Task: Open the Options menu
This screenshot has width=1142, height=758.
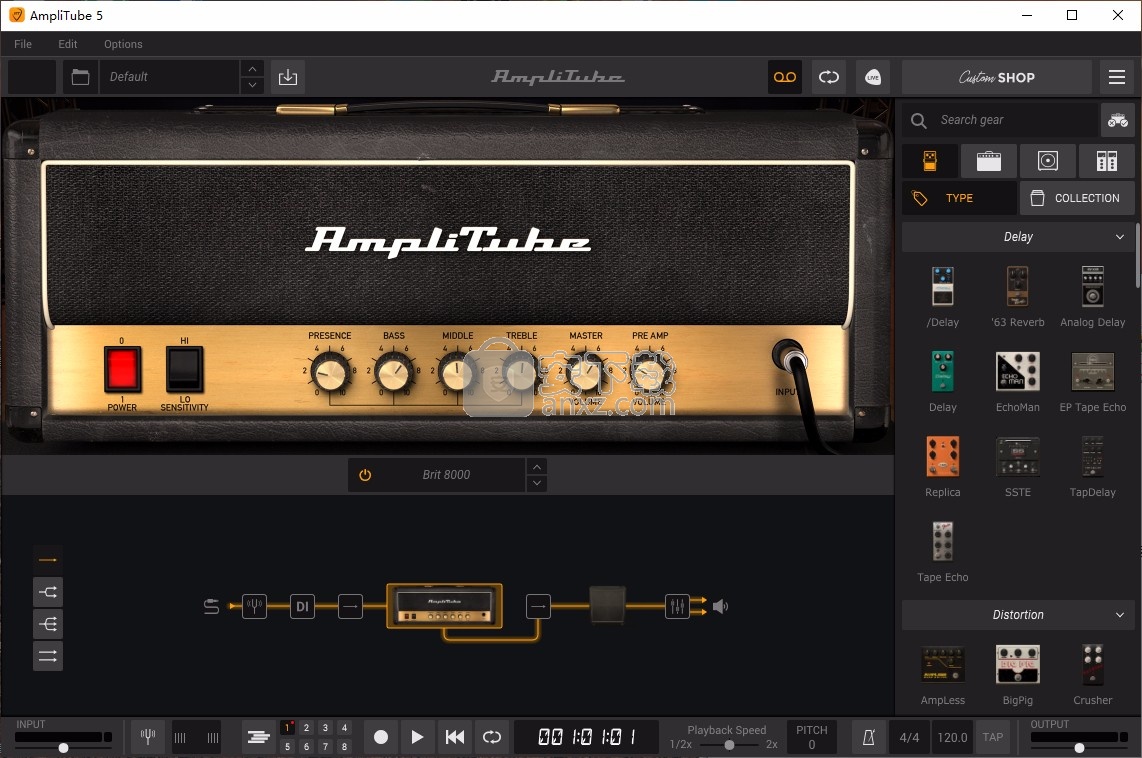Action: tap(123, 44)
